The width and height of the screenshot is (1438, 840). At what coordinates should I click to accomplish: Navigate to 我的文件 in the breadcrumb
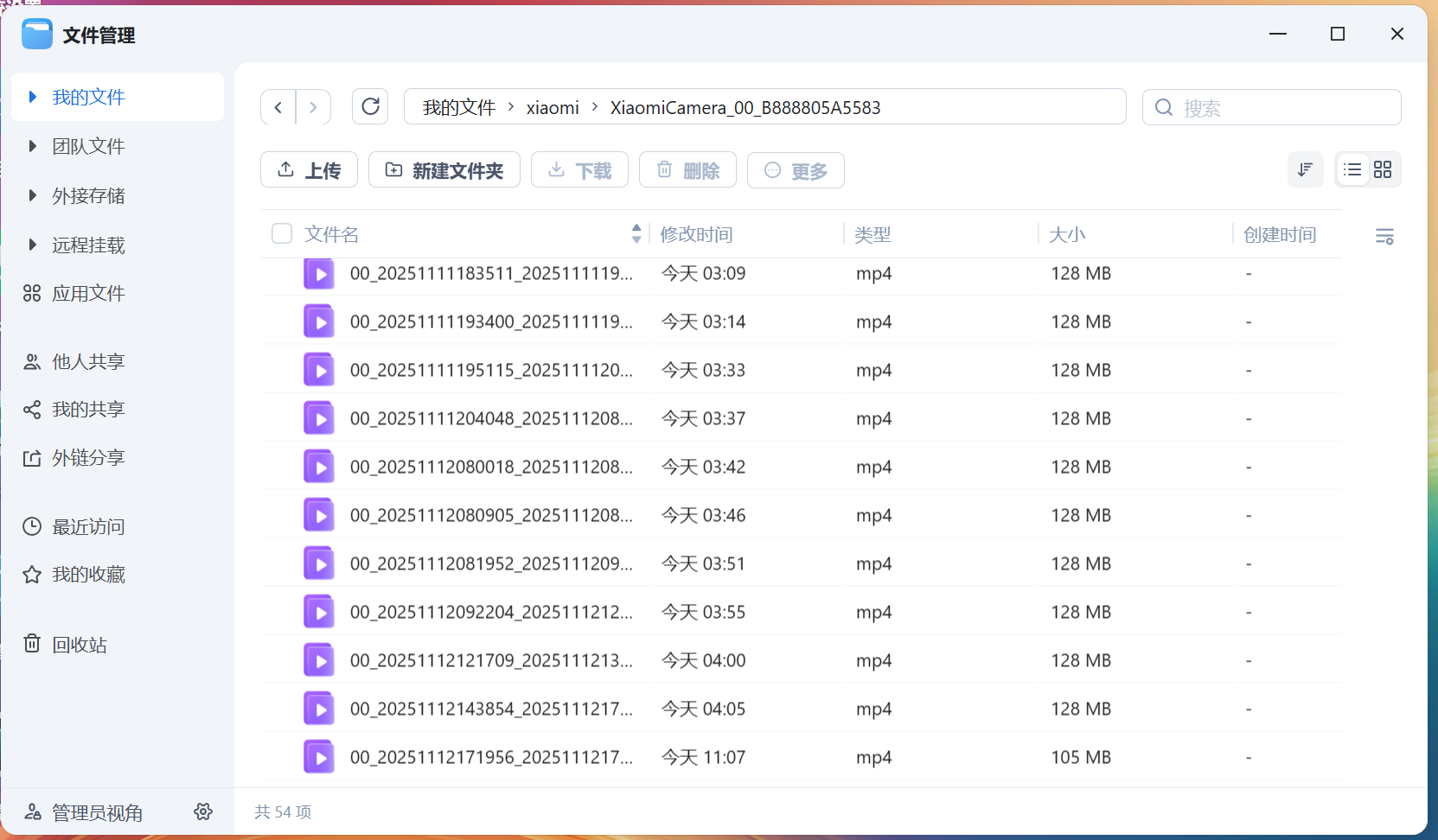(x=459, y=107)
